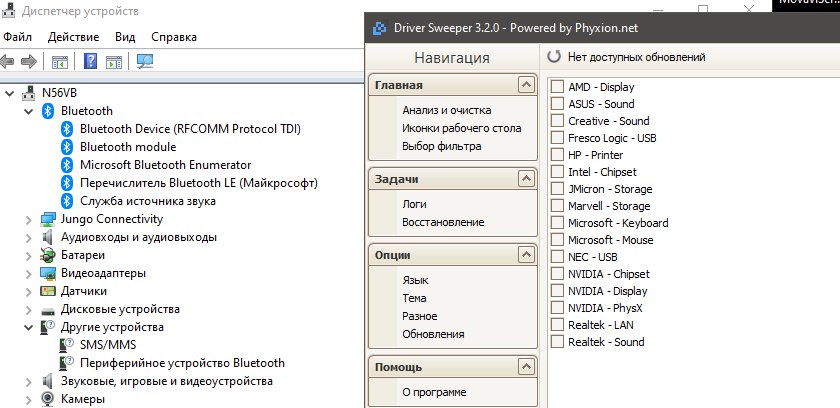The width and height of the screenshot is (840, 408).
Task: Click the Дисковые устройства drive icon
Action: click(x=48, y=310)
